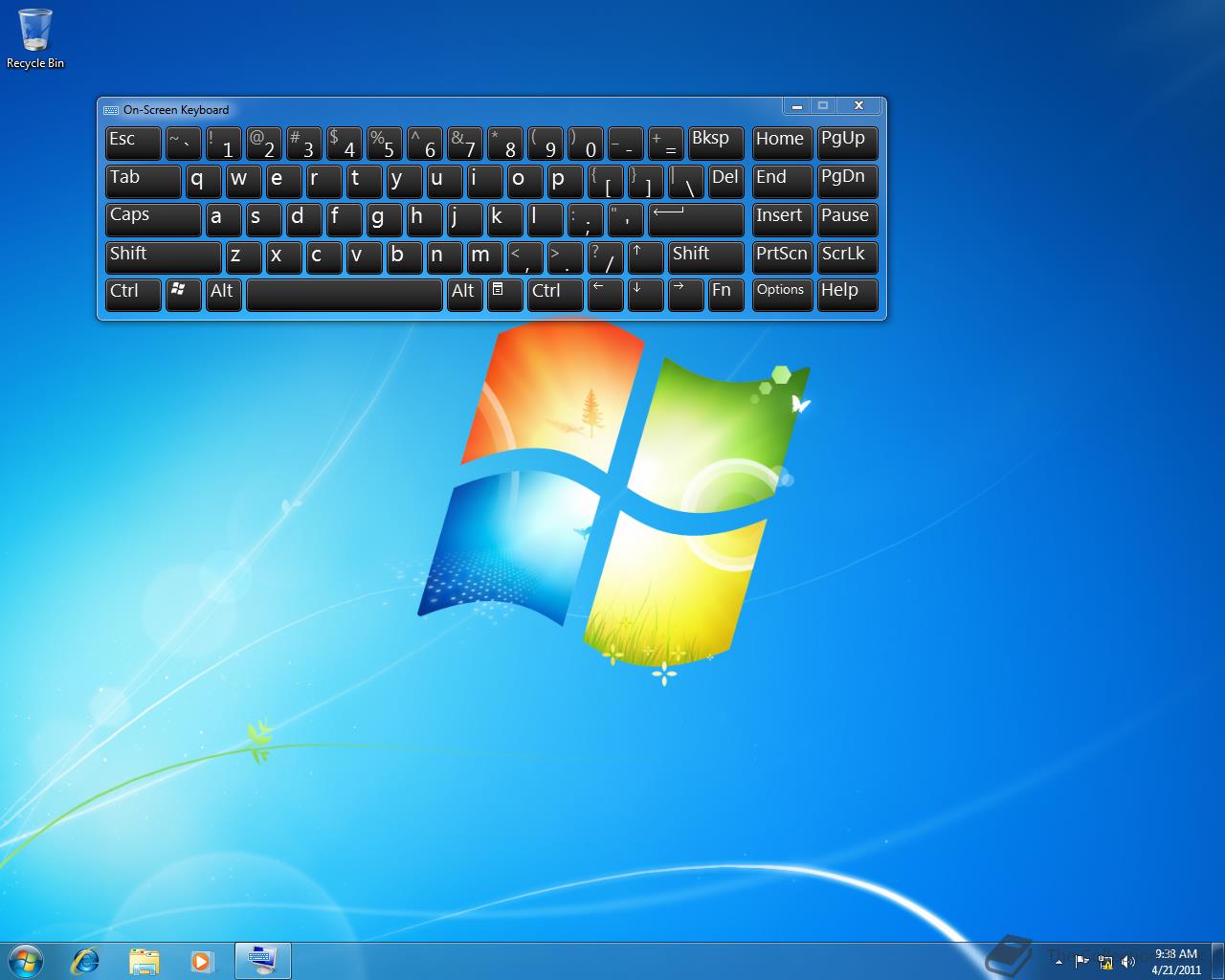Click the PrtScn key
Viewport: 1225px width, 980px height.
tap(782, 256)
